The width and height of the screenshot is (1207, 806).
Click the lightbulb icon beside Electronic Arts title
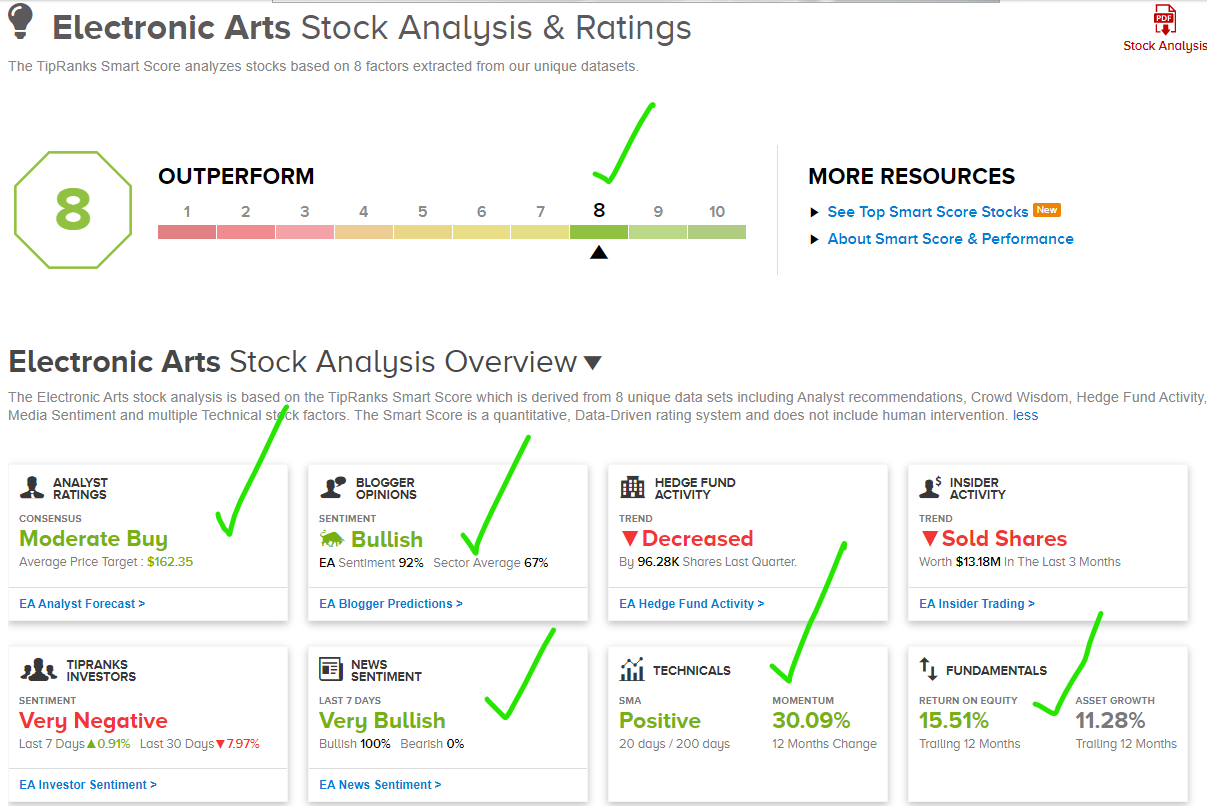(x=21, y=22)
